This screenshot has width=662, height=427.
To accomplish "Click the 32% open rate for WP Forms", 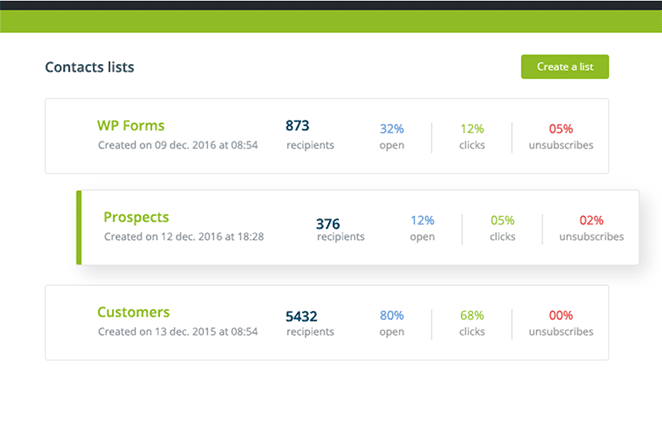I will [391, 129].
